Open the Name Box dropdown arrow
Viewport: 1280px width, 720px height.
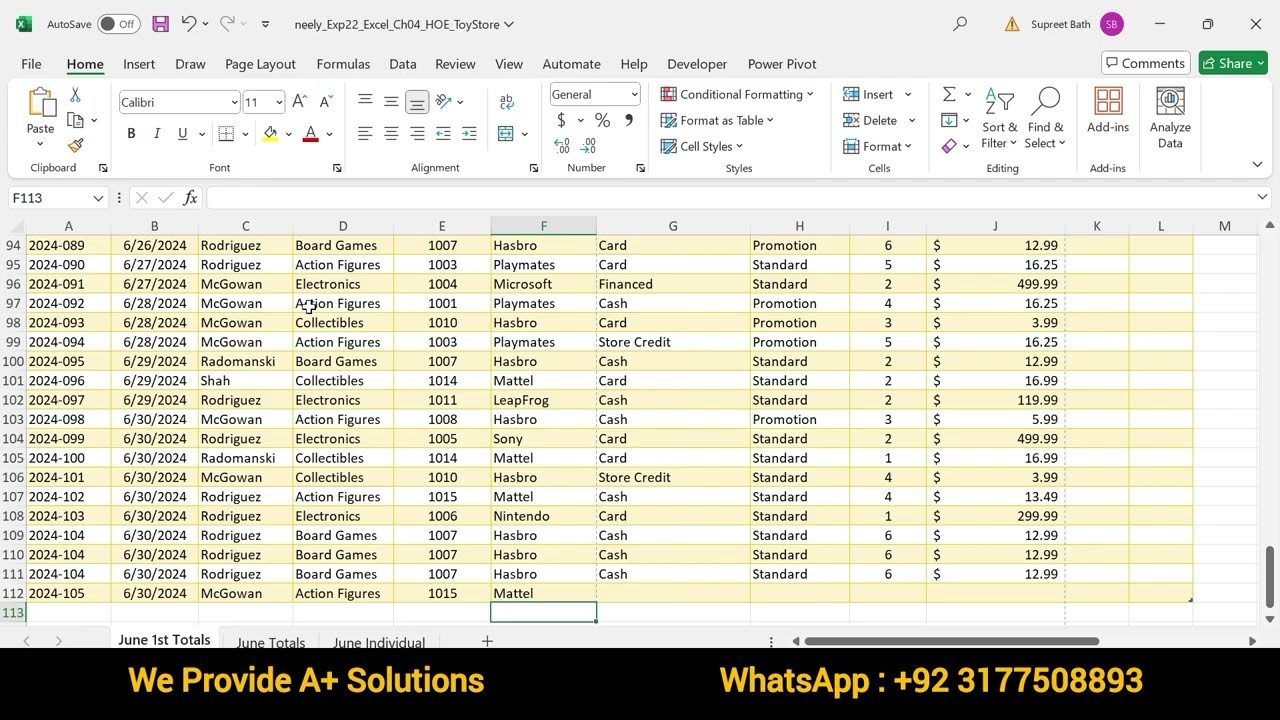(98, 198)
